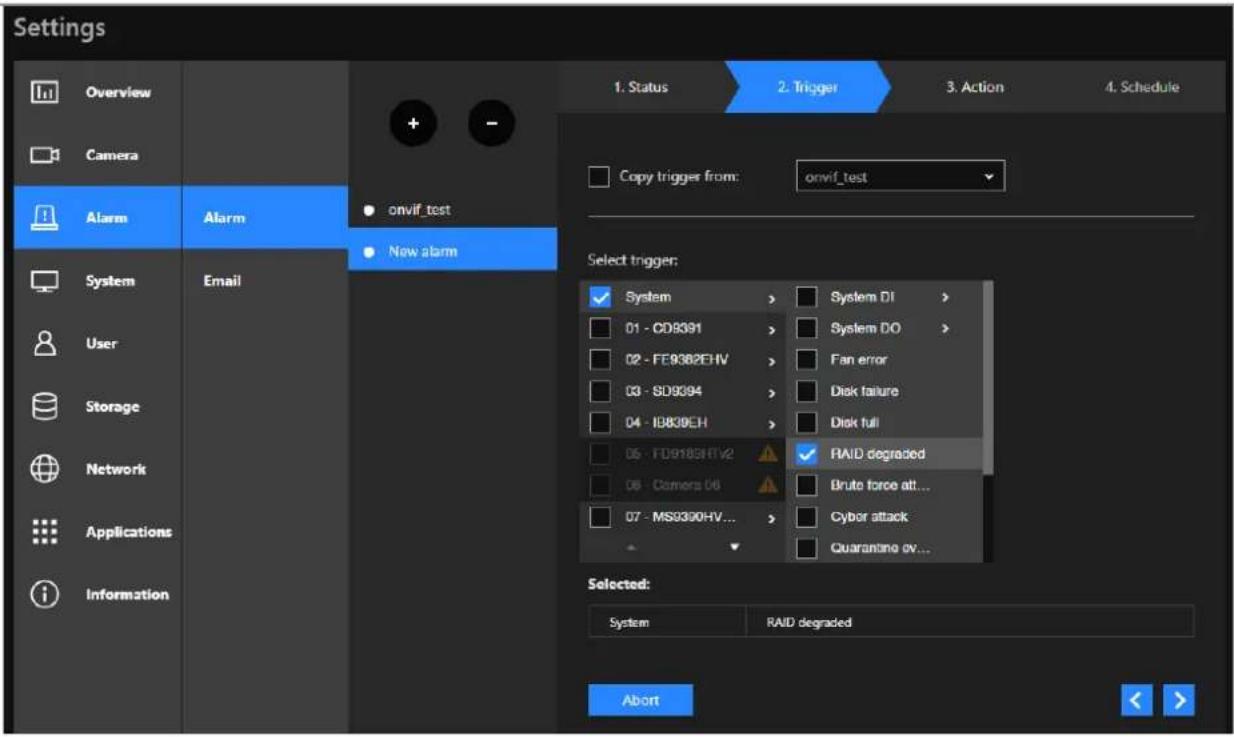Check the Fan error checkbox
The width and height of the screenshot is (1234, 737).
(x=807, y=360)
